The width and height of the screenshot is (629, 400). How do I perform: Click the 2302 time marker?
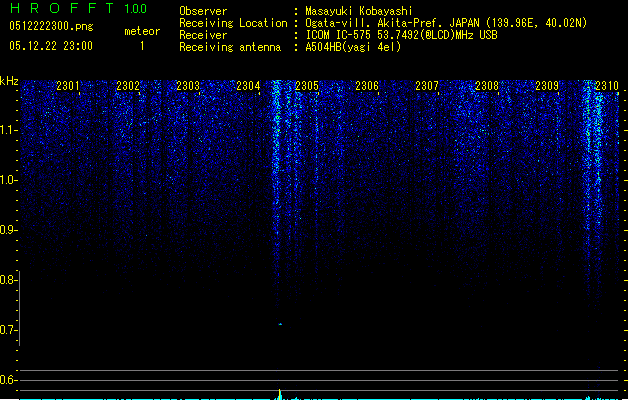coord(128,86)
